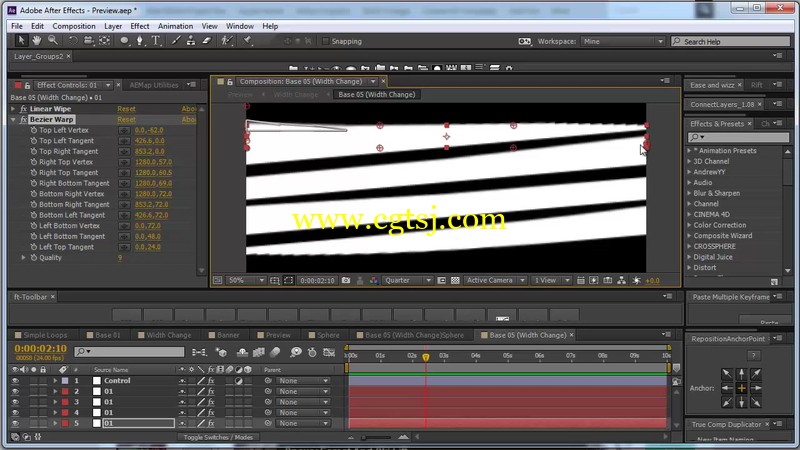
Task: Toggle the transparency grid in viewer
Action: (455, 280)
